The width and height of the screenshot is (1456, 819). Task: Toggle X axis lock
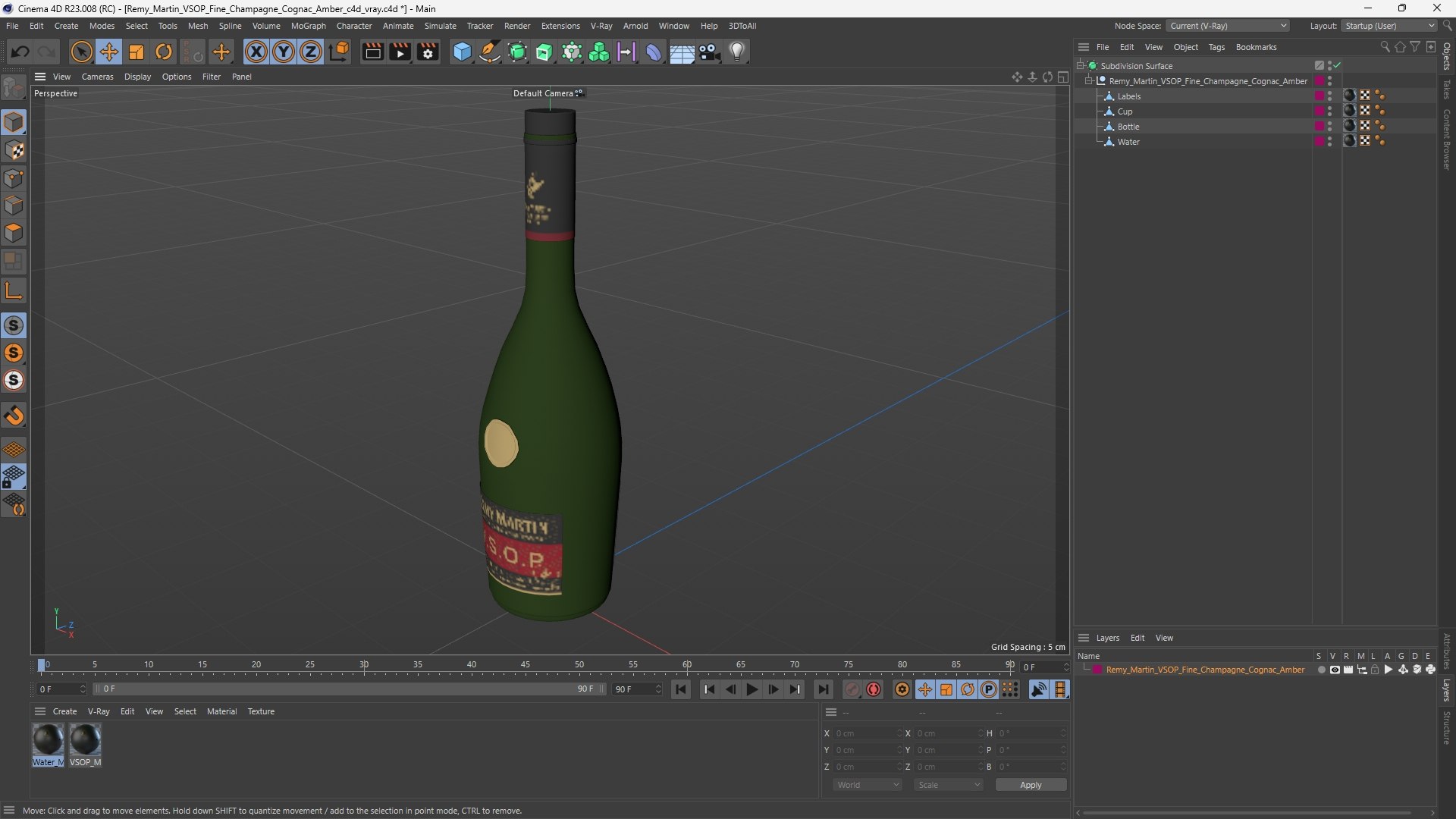pyautogui.click(x=256, y=52)
